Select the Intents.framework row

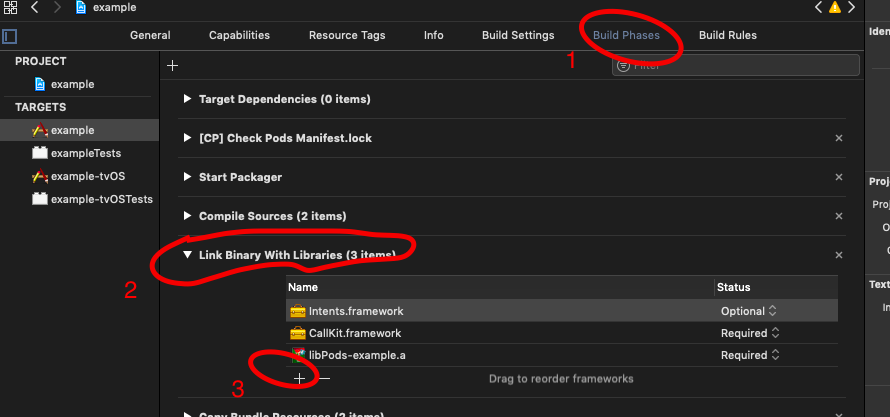pos(562,311)
